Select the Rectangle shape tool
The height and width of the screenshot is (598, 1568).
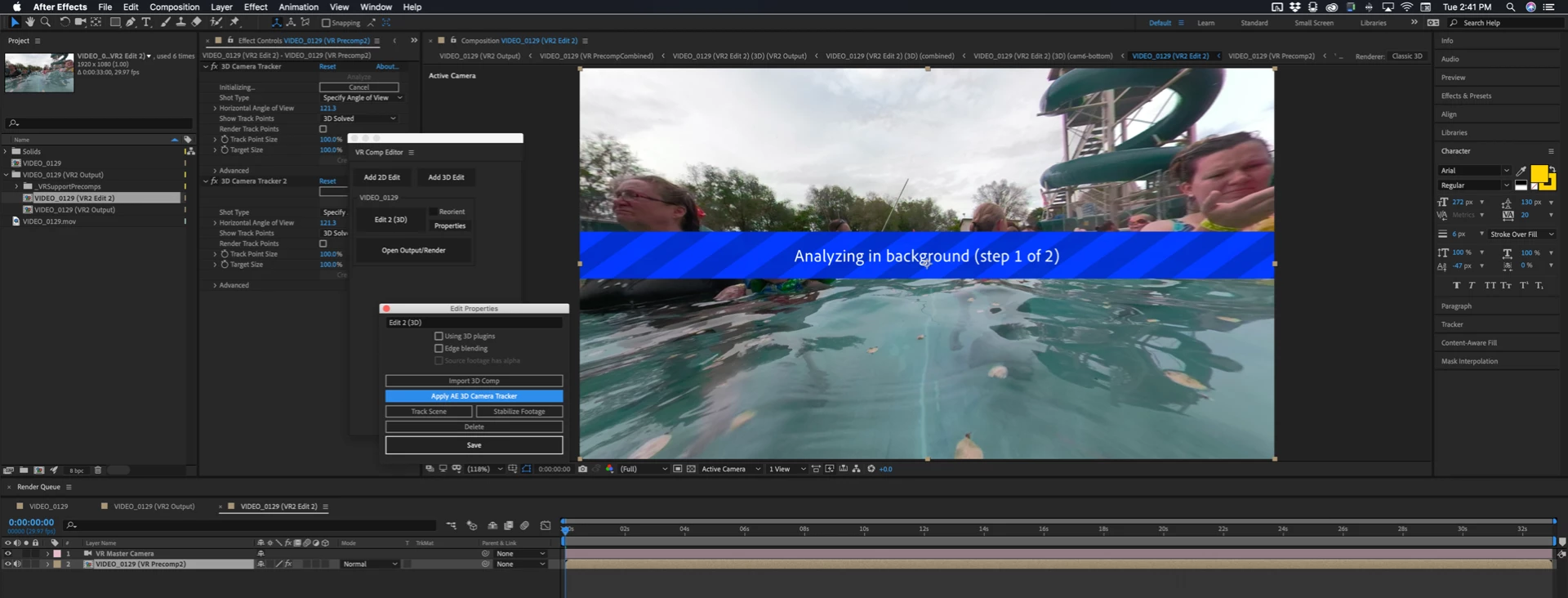(x=115, y=22)
